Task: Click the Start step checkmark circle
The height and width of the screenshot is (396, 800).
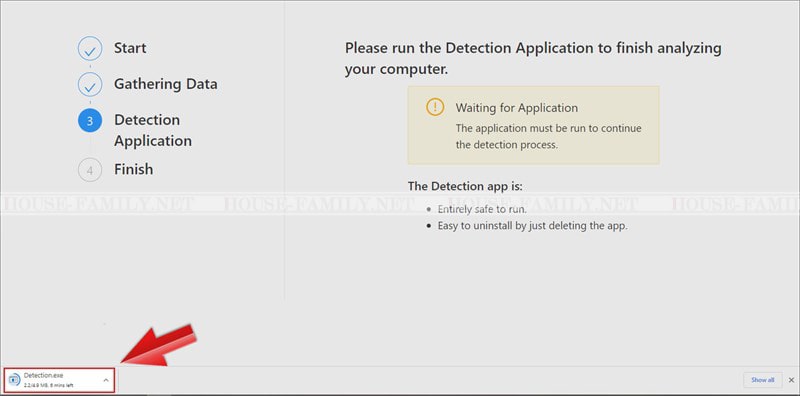Action: (90, 48)
